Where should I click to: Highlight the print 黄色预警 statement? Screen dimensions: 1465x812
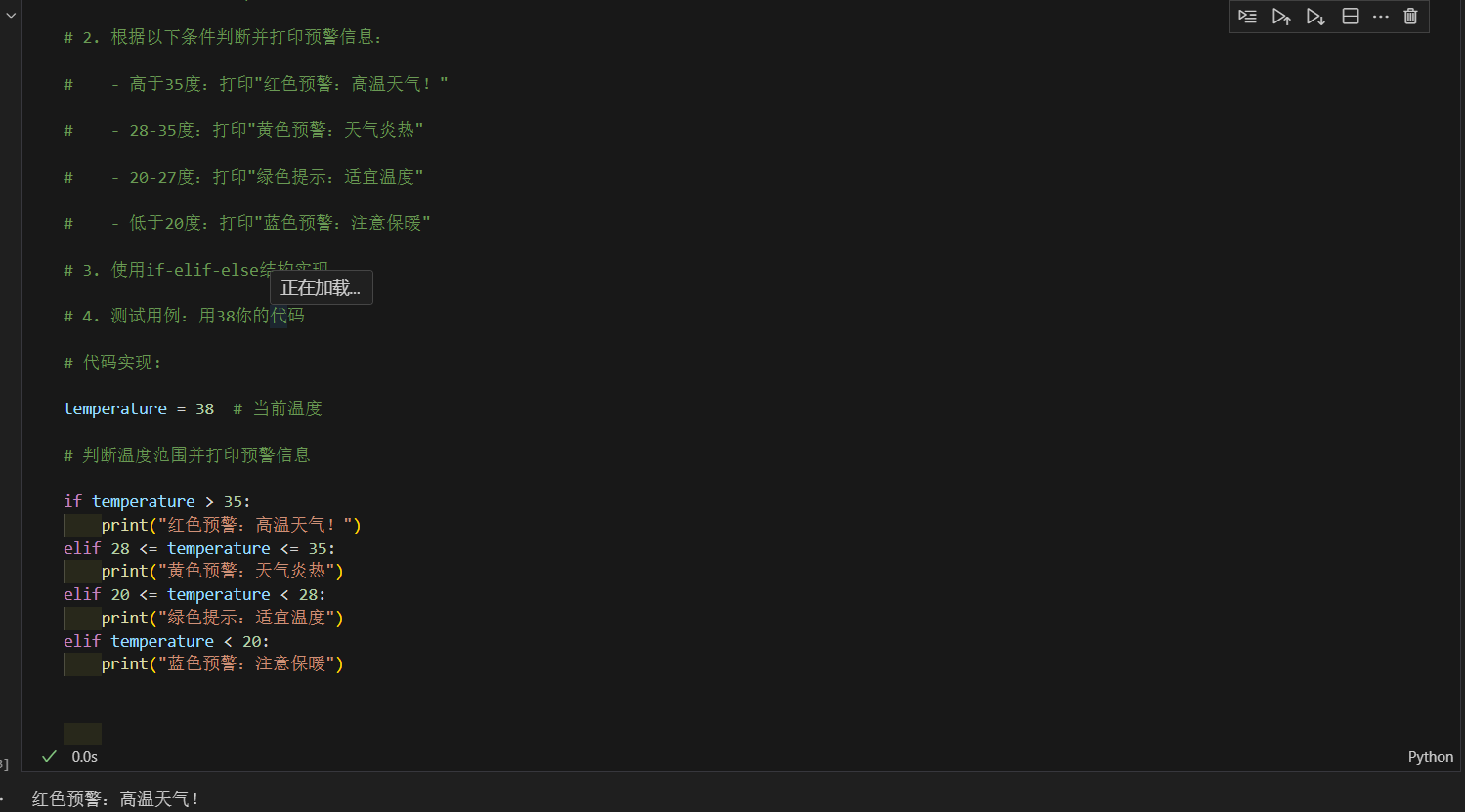pos(223,571)
